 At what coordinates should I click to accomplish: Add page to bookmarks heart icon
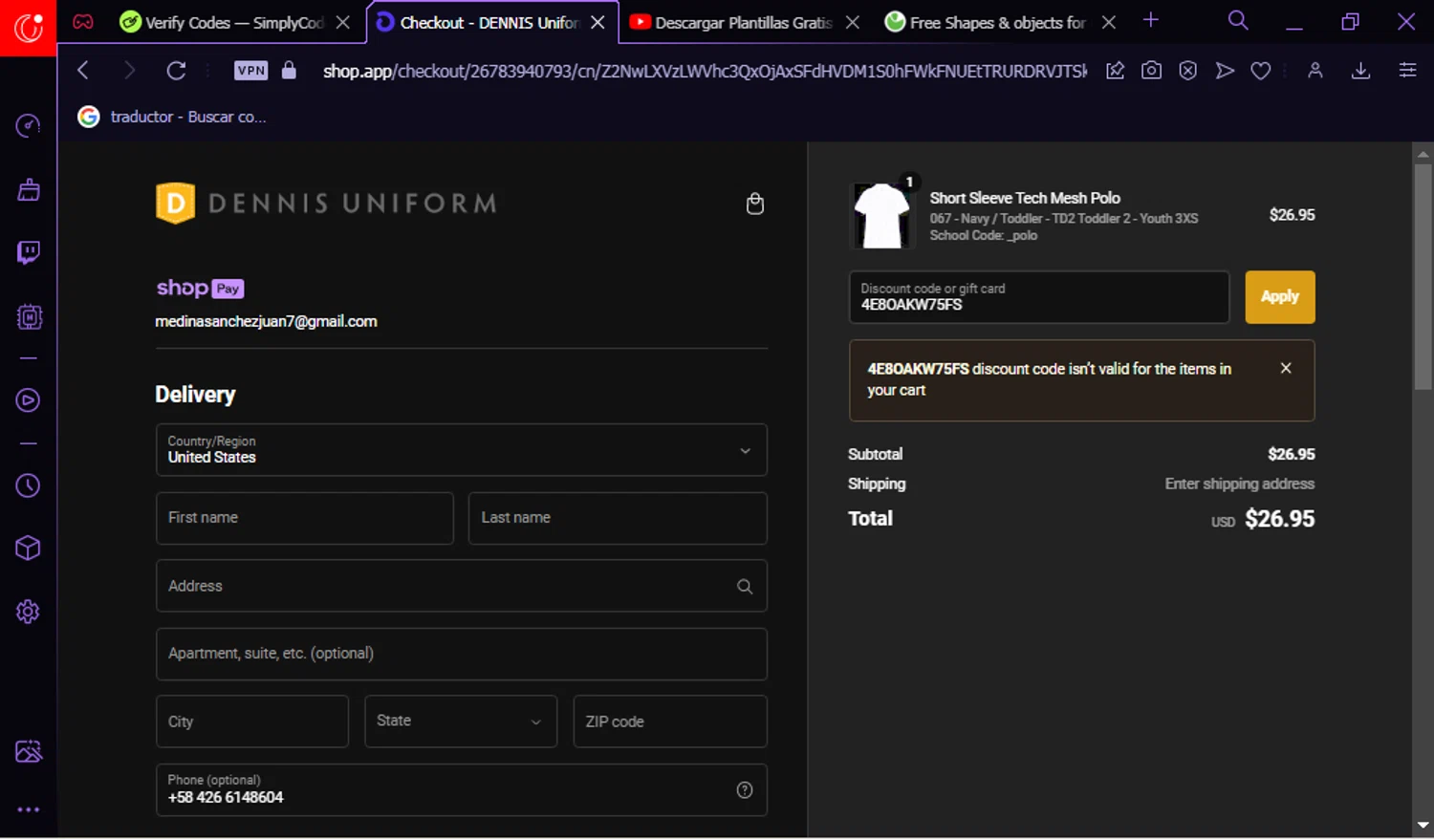1261,70
